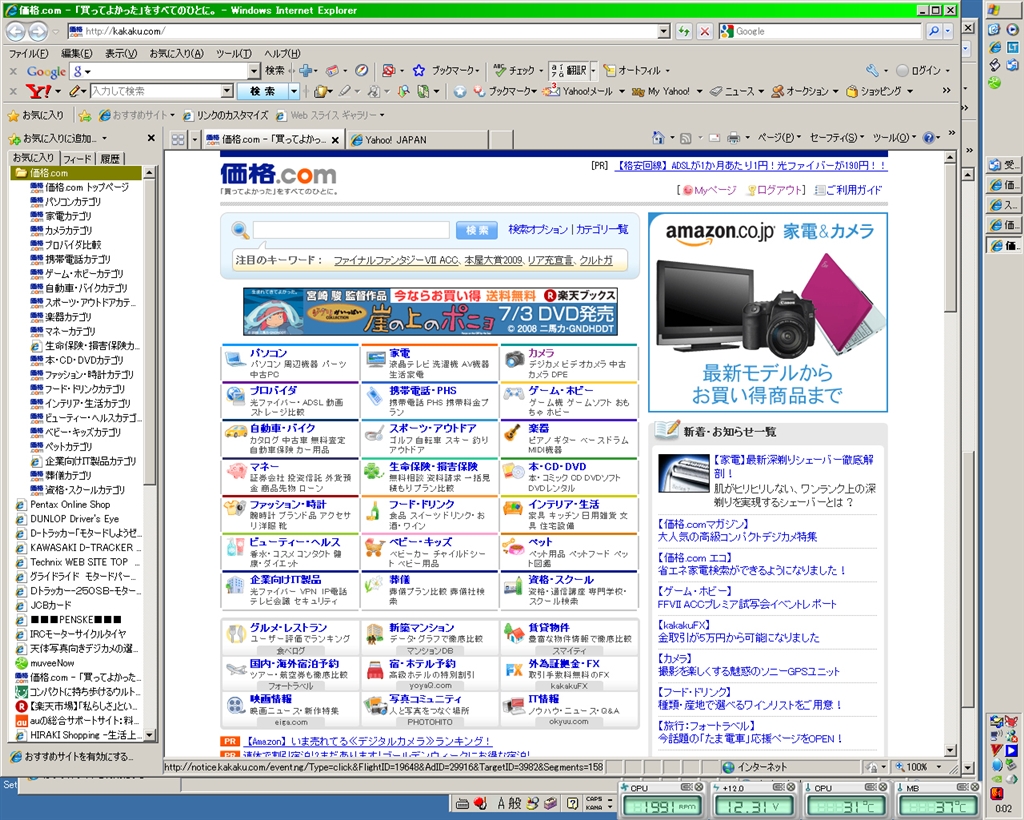Open the オートフィル dropdown
The height and width of the screenshot is (820, 1024).
tap(667, 71)
